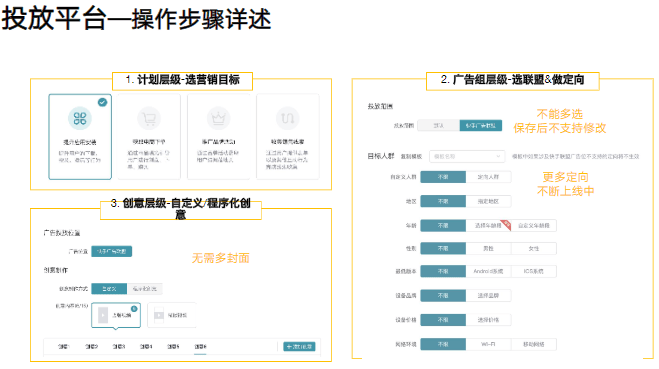This screenshot has height=369, width=659.
Task: Click the winding path marketing goal icon
Action: pos(287,119)
